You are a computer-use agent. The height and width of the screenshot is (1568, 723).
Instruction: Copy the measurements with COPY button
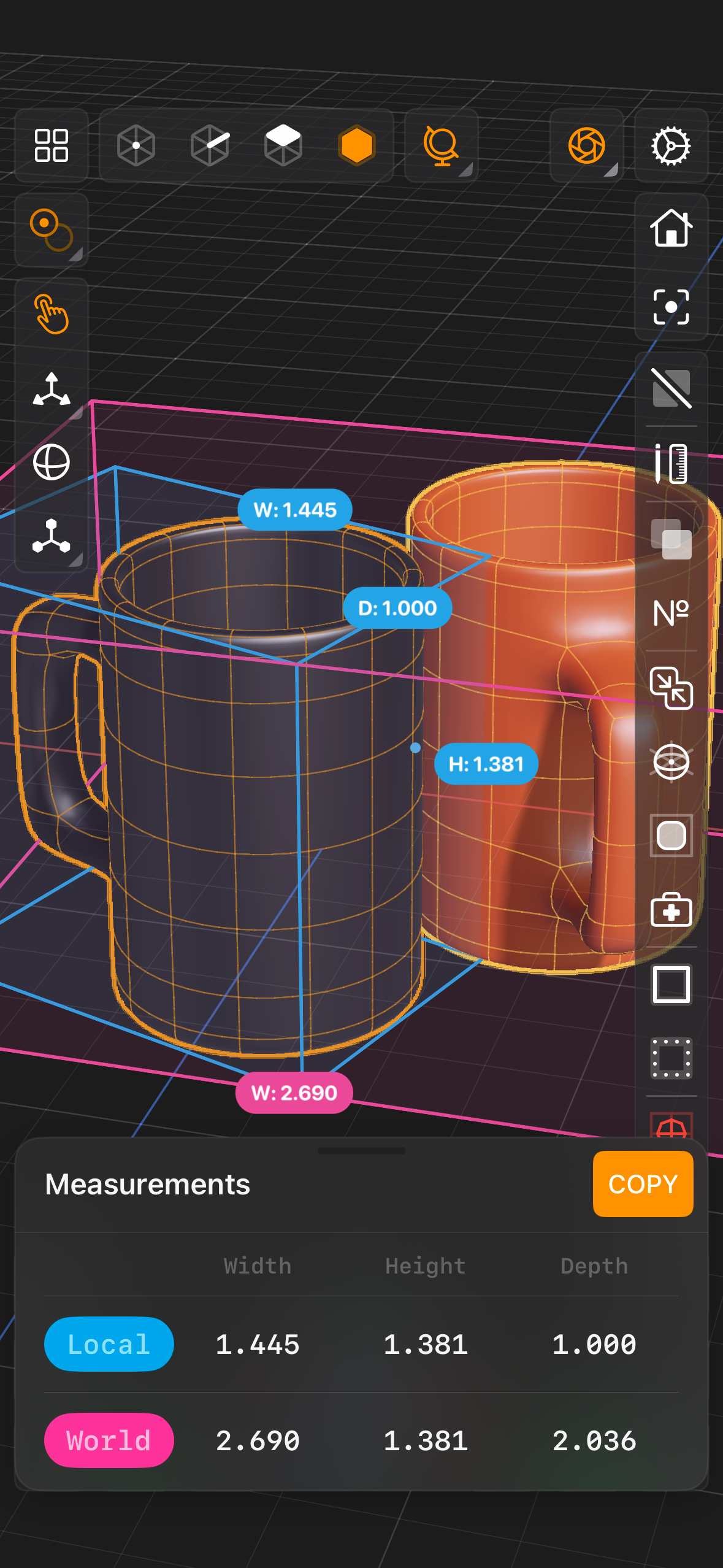643,1184
